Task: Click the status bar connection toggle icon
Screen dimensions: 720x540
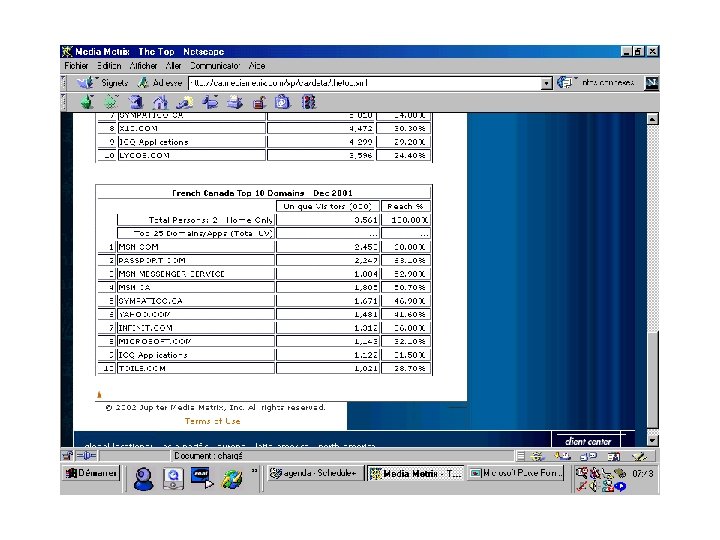Action: pyautogui.click(x=86, y=456)
